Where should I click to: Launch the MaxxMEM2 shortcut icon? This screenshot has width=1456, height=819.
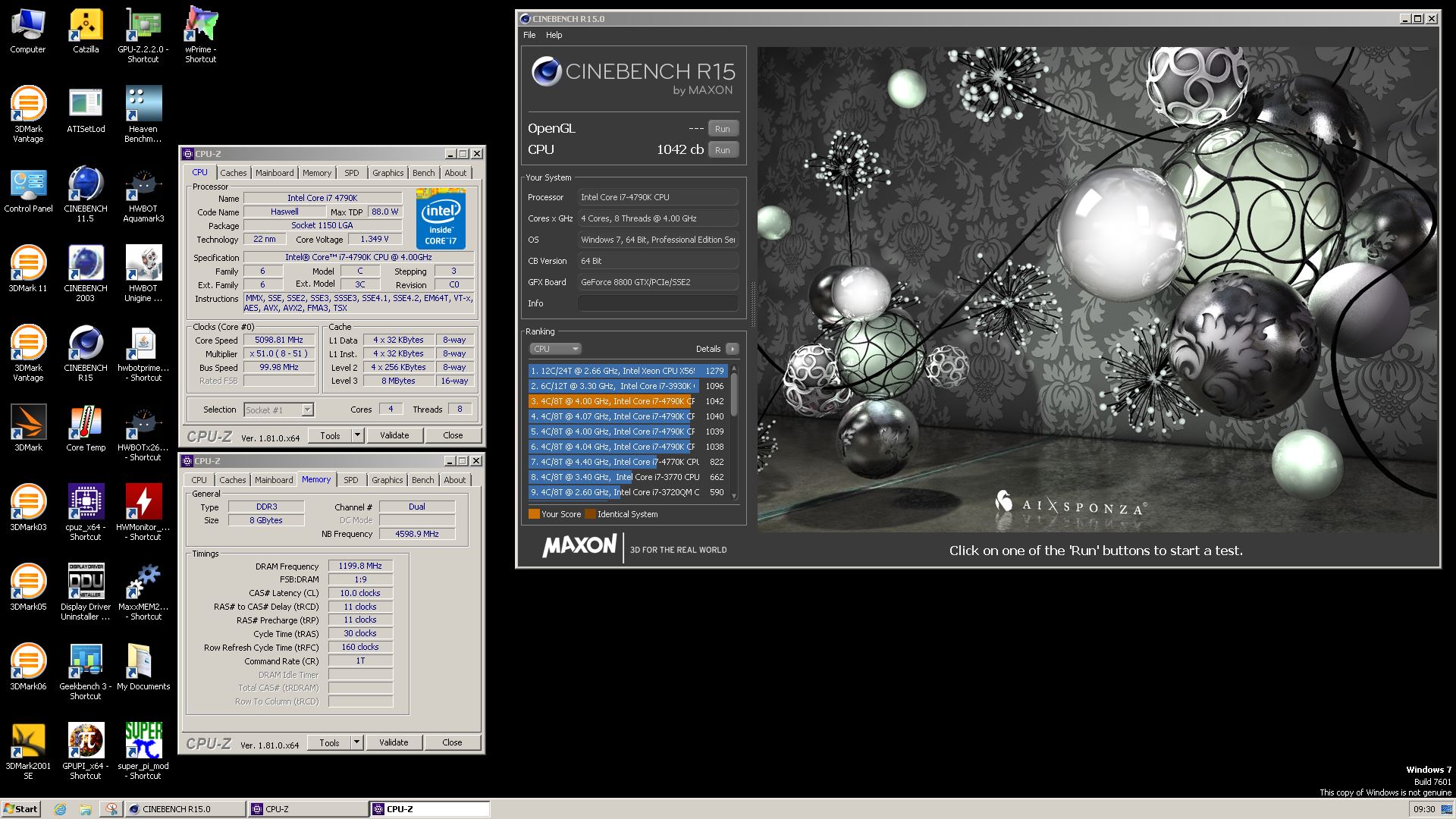[143, 592]
